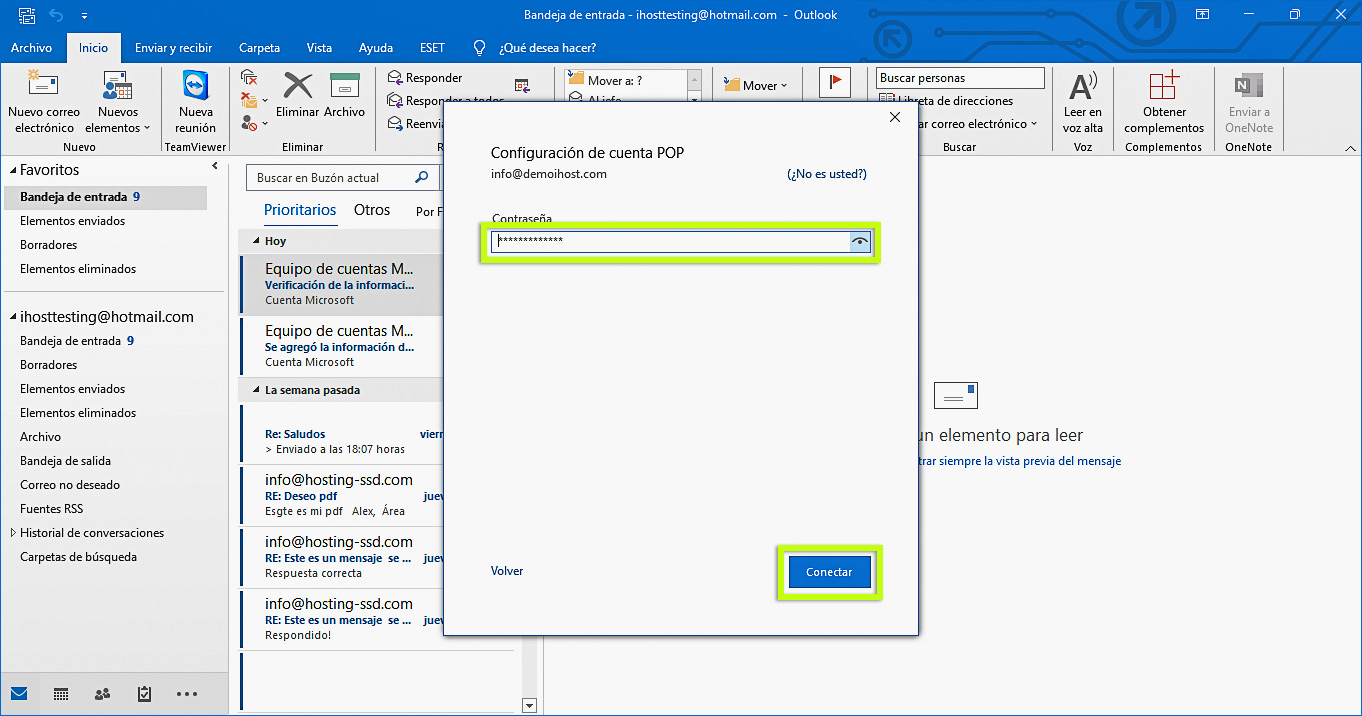This screenshot has height=716, width=1362.
Task: Click the red follow-up flag icon
Action: click(835, 83)
